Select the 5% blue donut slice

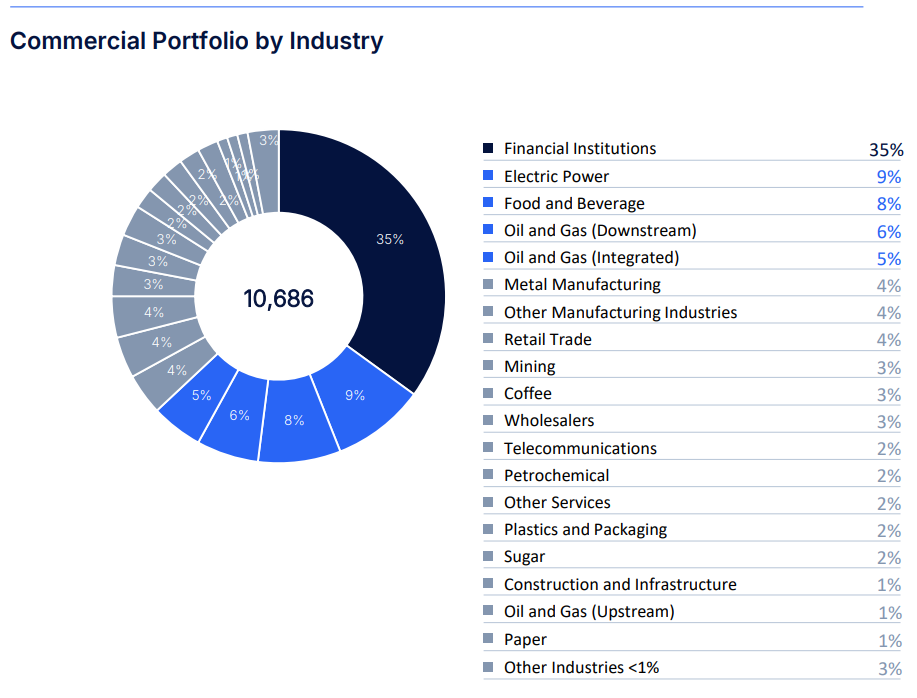200,396
